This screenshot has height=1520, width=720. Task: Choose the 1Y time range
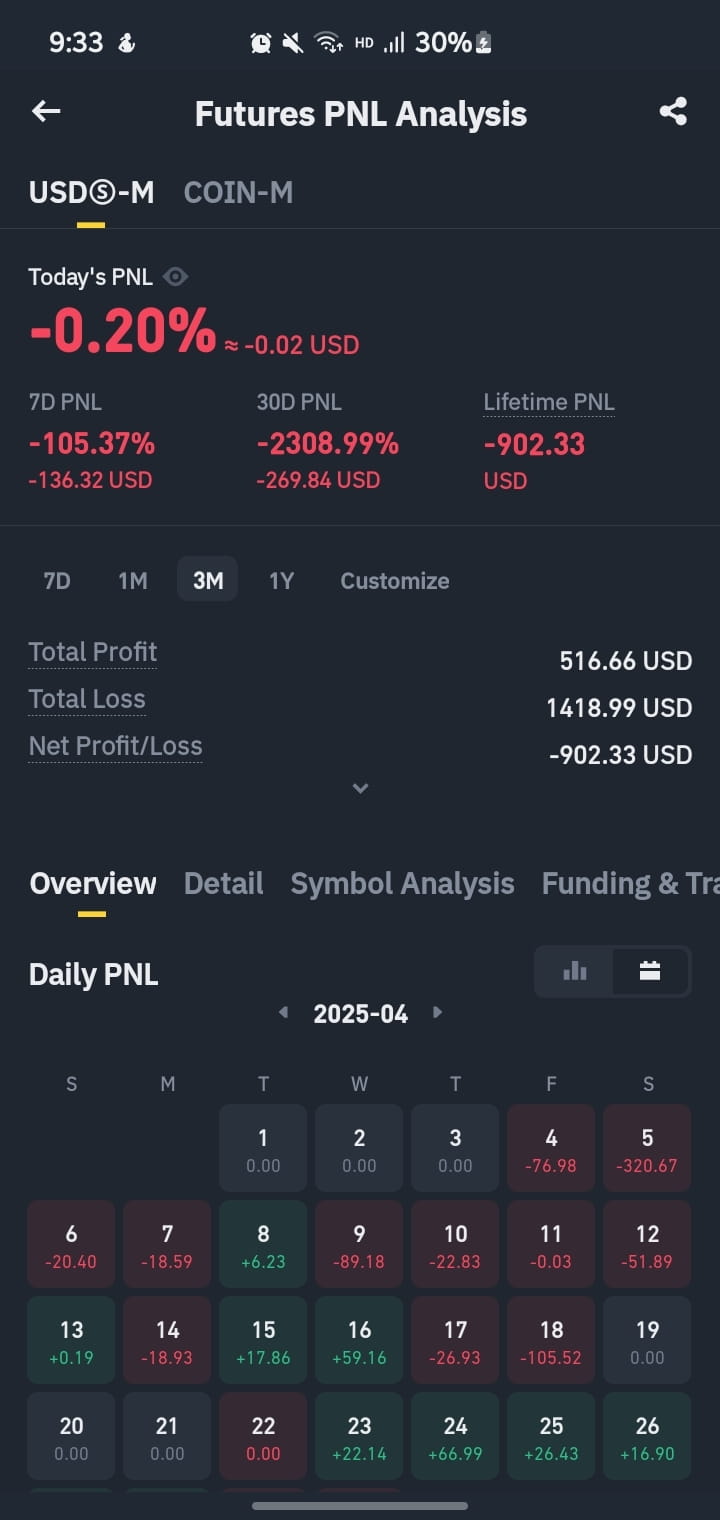pyautogui.click(x=281, y=580)
